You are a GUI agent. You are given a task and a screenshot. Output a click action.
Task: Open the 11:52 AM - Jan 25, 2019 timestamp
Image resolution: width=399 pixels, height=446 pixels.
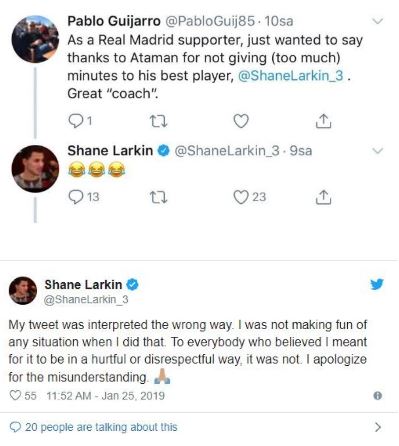tap(105, 396)
